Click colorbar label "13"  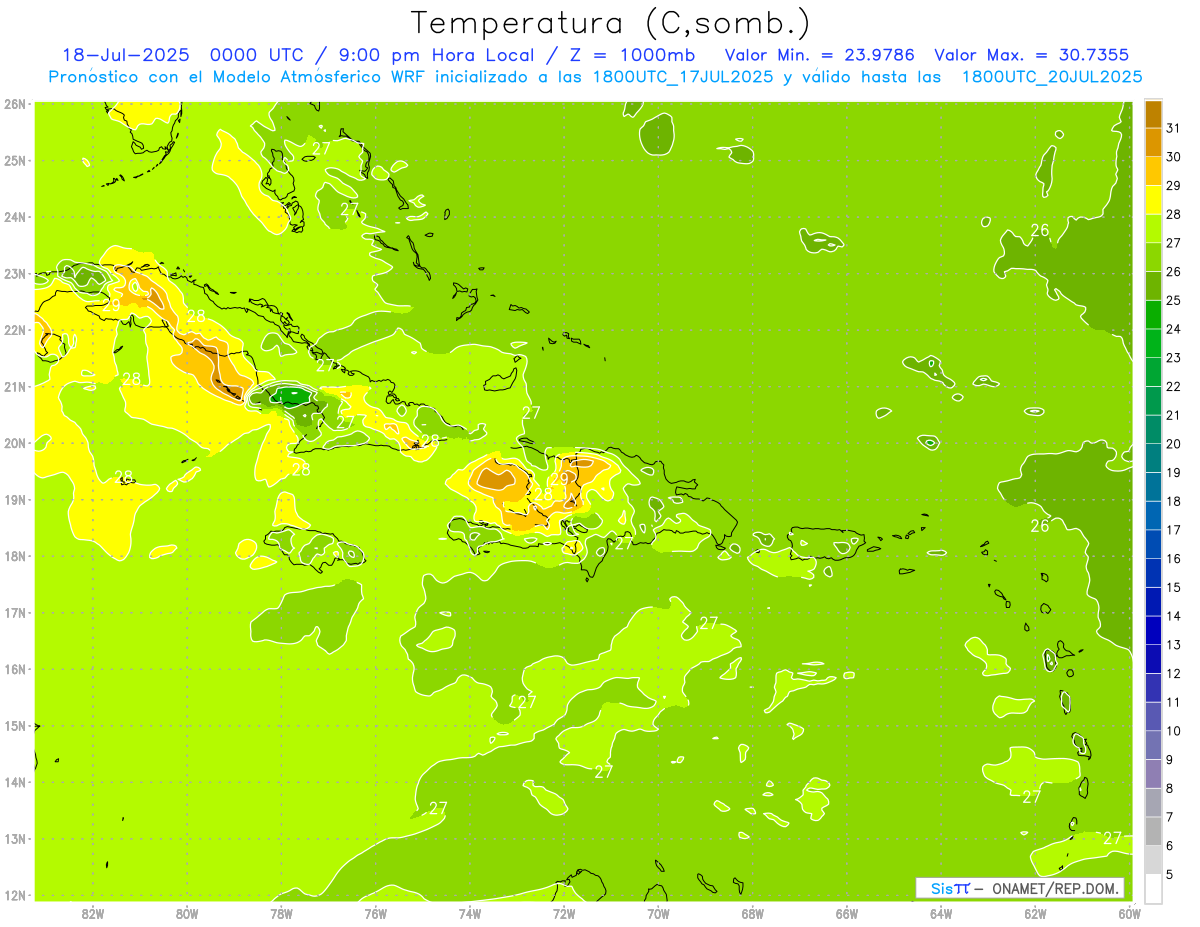1173,645
